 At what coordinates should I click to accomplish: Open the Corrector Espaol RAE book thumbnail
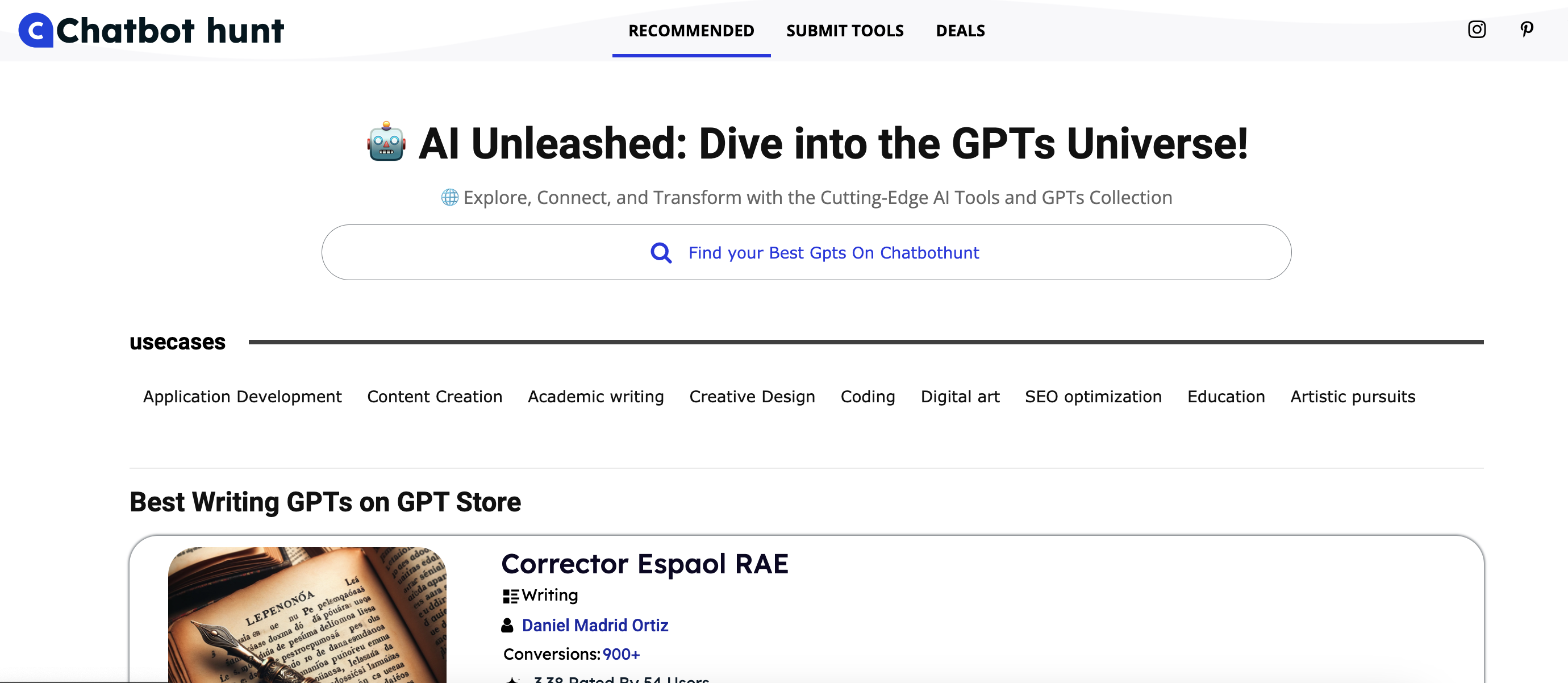pos(307,615)
